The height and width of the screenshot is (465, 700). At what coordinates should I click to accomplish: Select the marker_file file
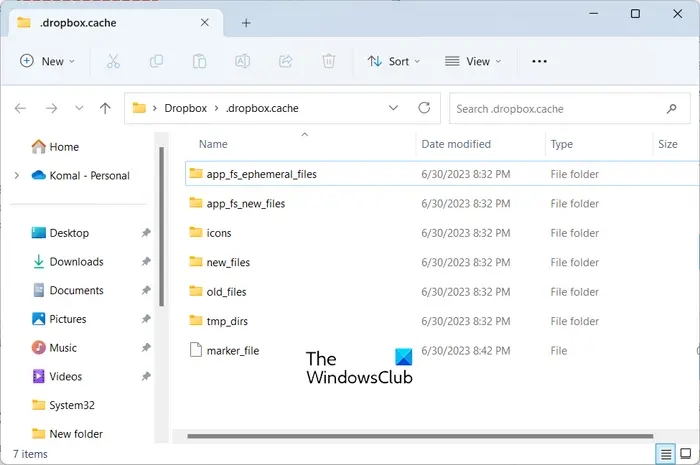click(442, 351)
